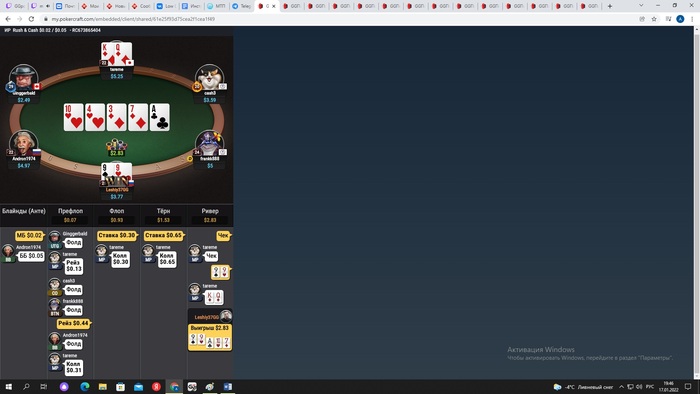
Task: Click the yellow pocket nines showdown cards
Action: tap(221, 272)
